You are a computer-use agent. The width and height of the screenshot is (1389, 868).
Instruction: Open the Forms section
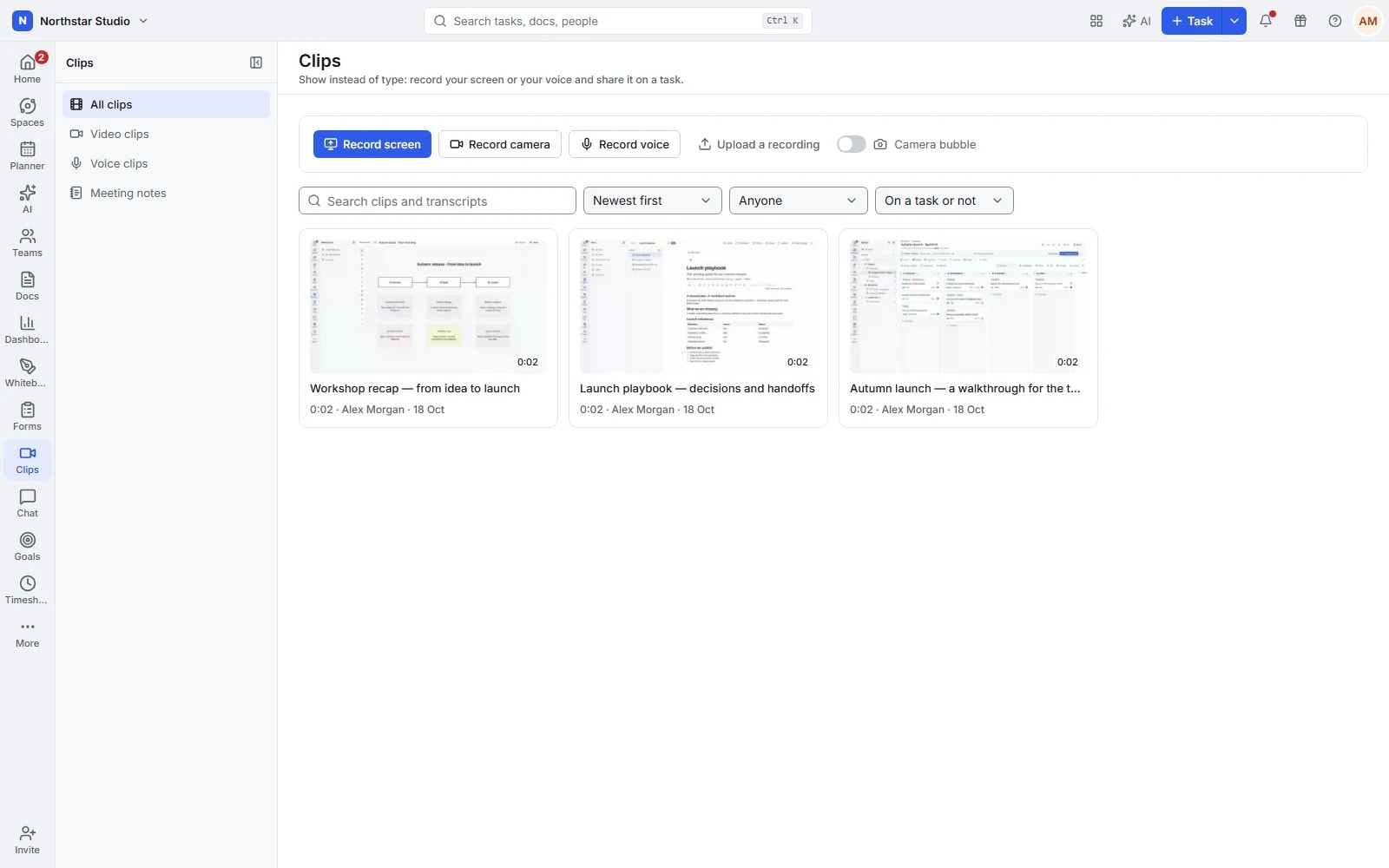pos(28,416)
